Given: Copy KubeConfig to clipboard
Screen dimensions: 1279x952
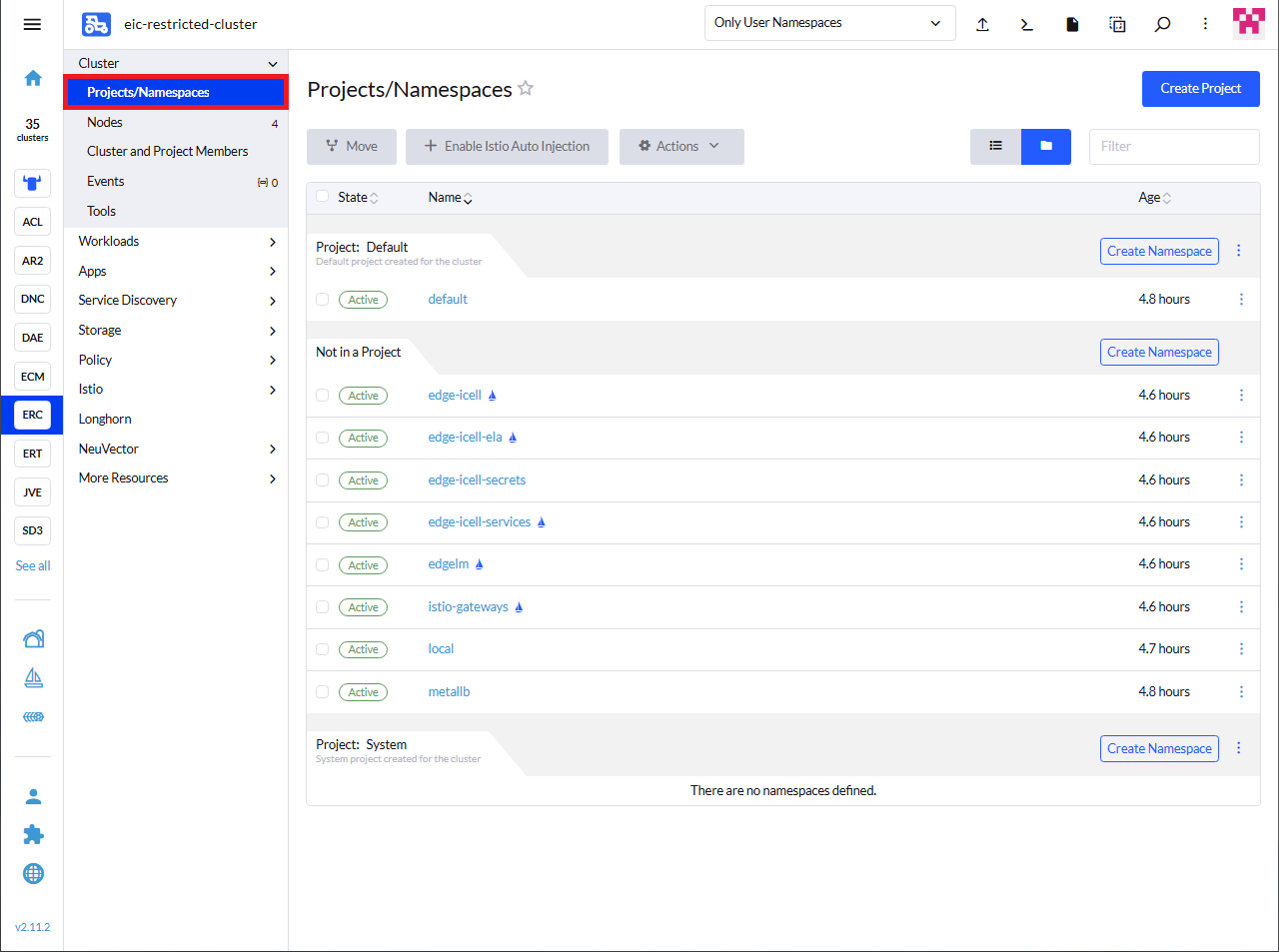Looking at the screenshot, I should click(x=1117, y=24).
